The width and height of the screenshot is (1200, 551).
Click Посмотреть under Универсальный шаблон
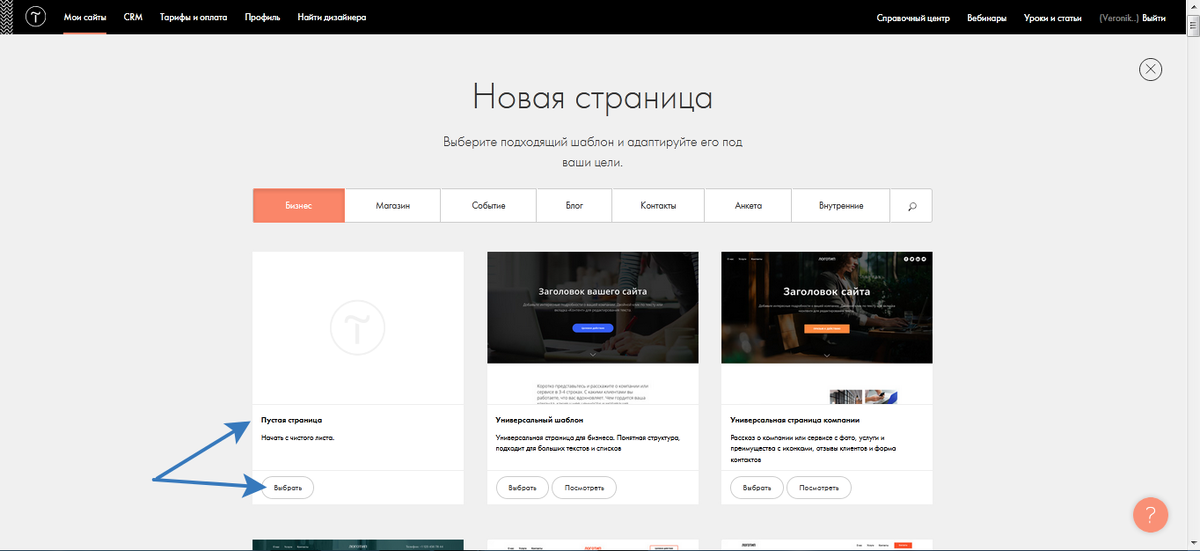pos(585,488)
